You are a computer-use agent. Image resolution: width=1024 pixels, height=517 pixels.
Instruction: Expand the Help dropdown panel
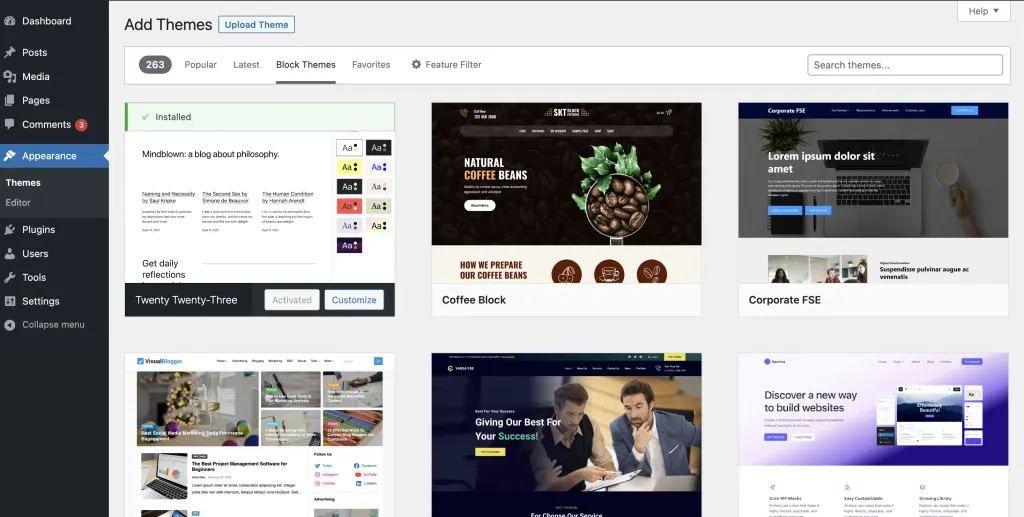point(983,11)
